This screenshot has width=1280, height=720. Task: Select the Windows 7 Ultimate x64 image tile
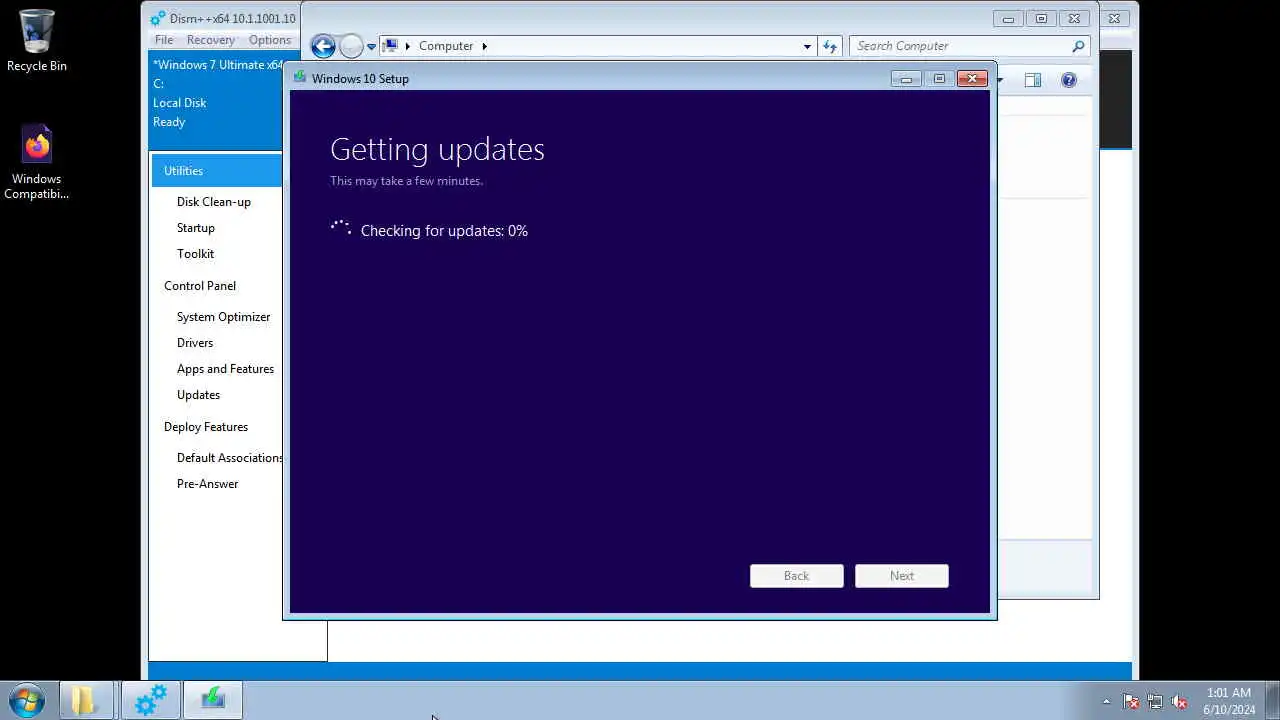[x=217, y=94]
